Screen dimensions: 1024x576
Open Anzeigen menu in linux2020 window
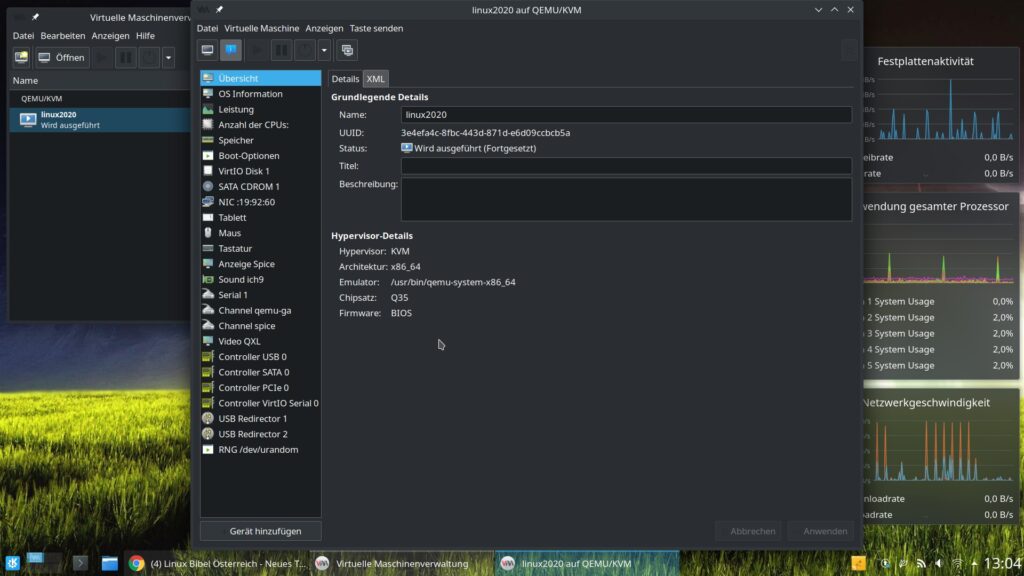click(324, 28)
